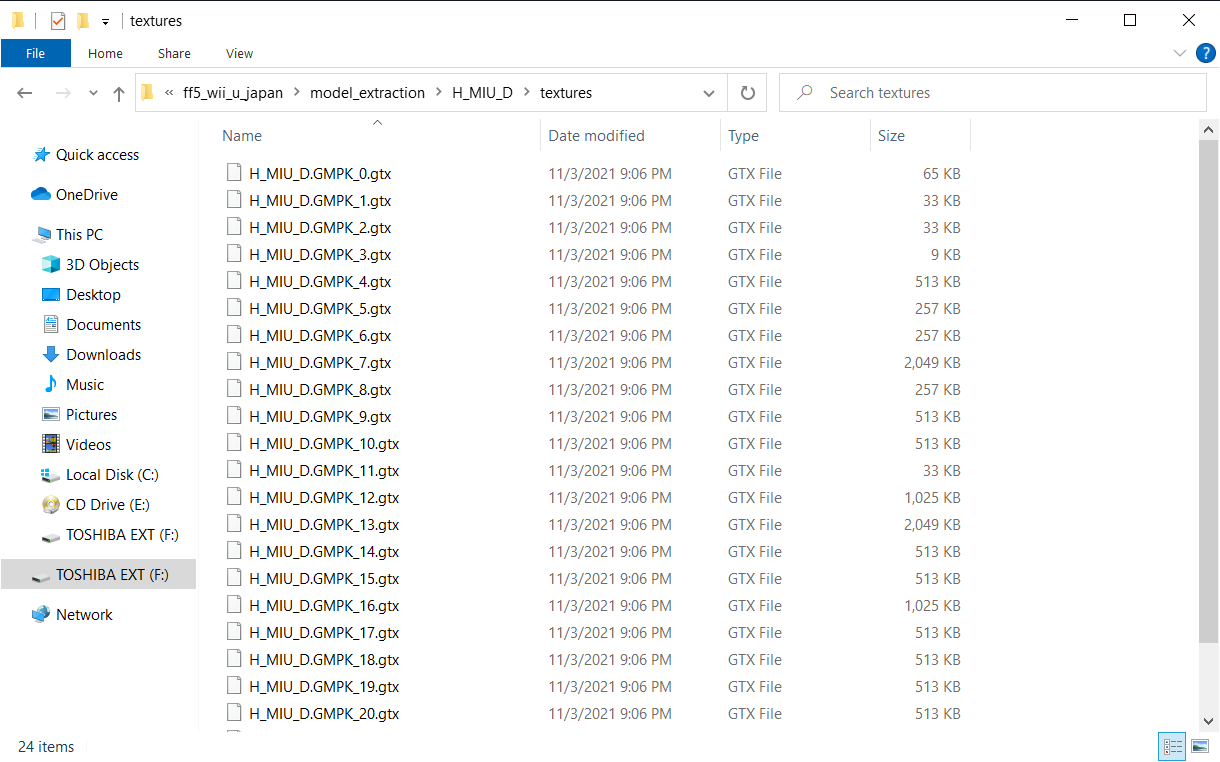Click New folder icon in title bar

click(x=83, y=20)
